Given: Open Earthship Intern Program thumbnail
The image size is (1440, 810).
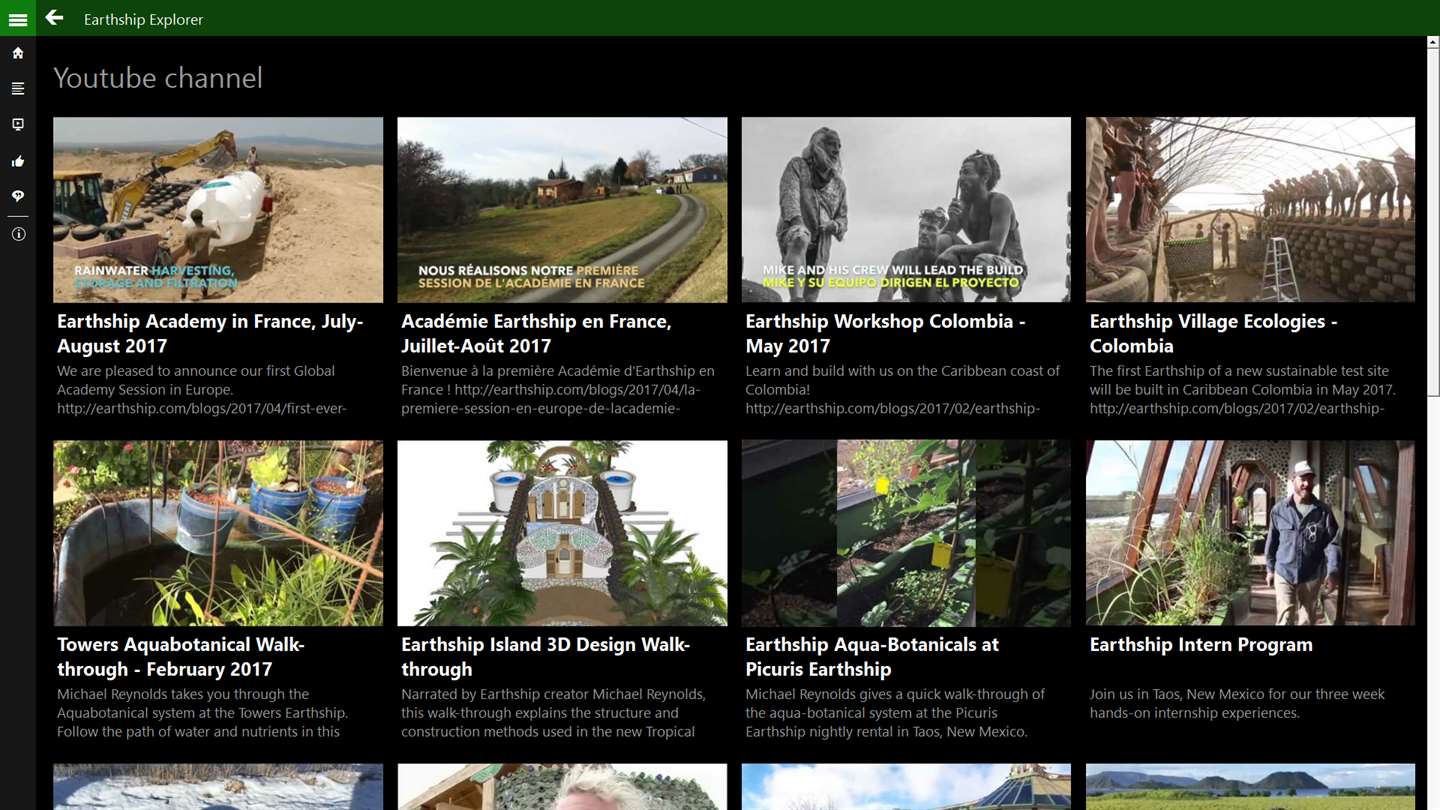Looking at the screenshot, I should click(1250, 533).
